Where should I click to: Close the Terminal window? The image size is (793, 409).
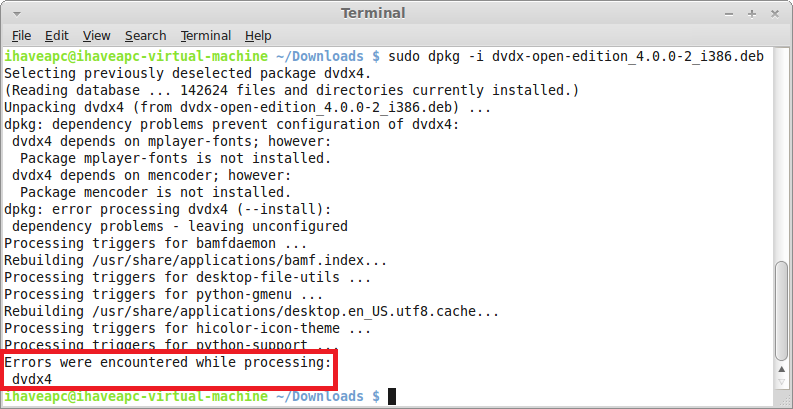(x=774, y=14)
